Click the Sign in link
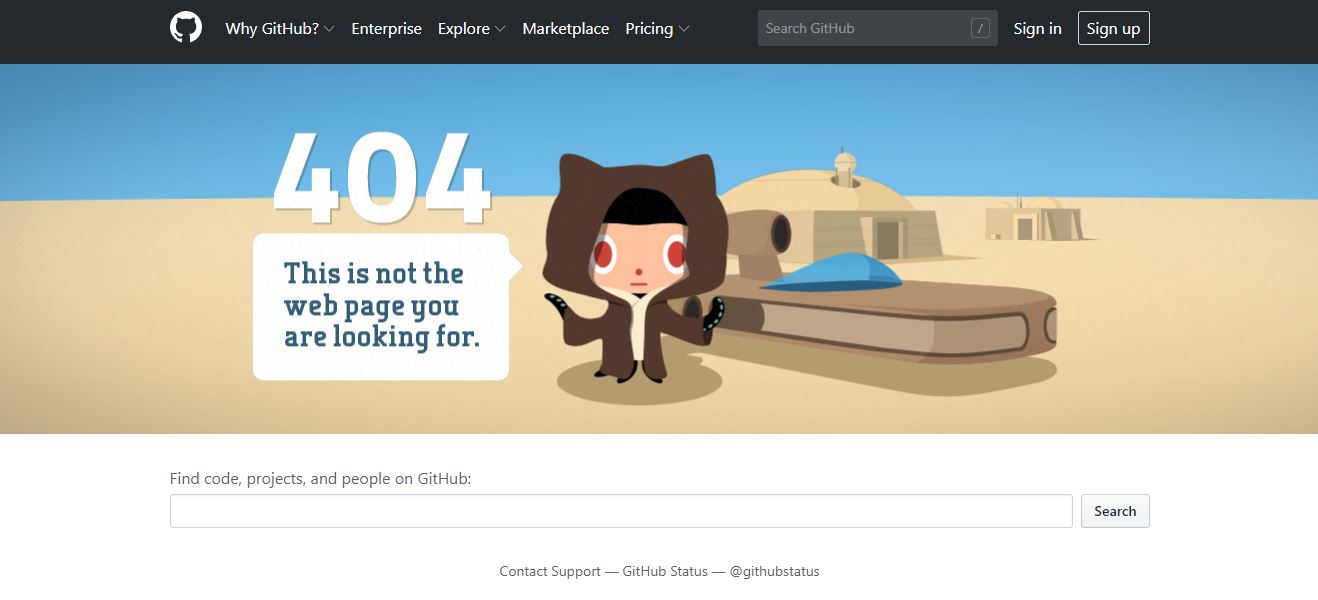1318x600 pixels. pos(1037,29)
